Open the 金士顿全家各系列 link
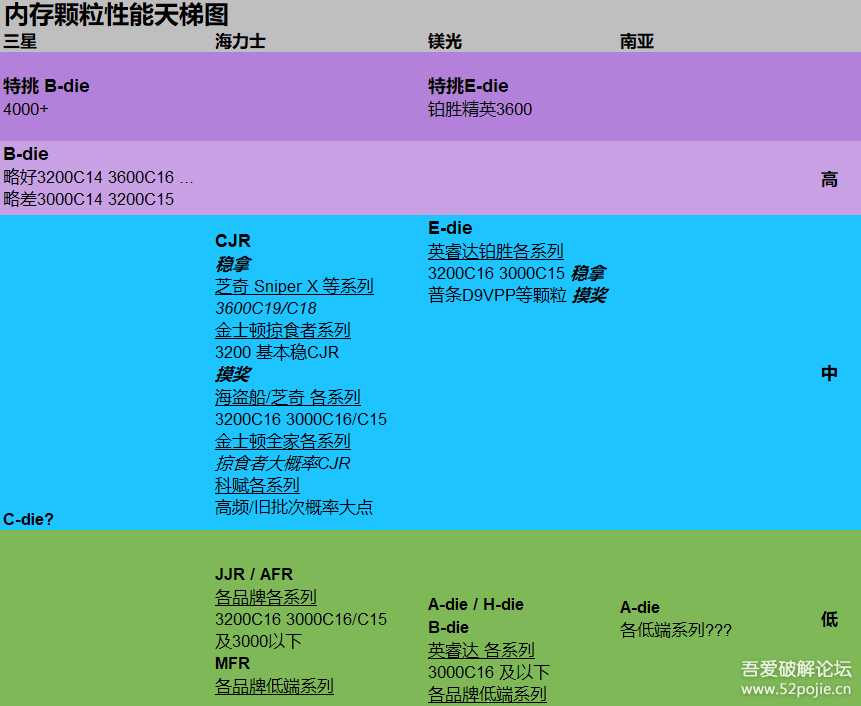Image resolution: width=861 pixels, height=706 pixels. (x=282, y=441)
